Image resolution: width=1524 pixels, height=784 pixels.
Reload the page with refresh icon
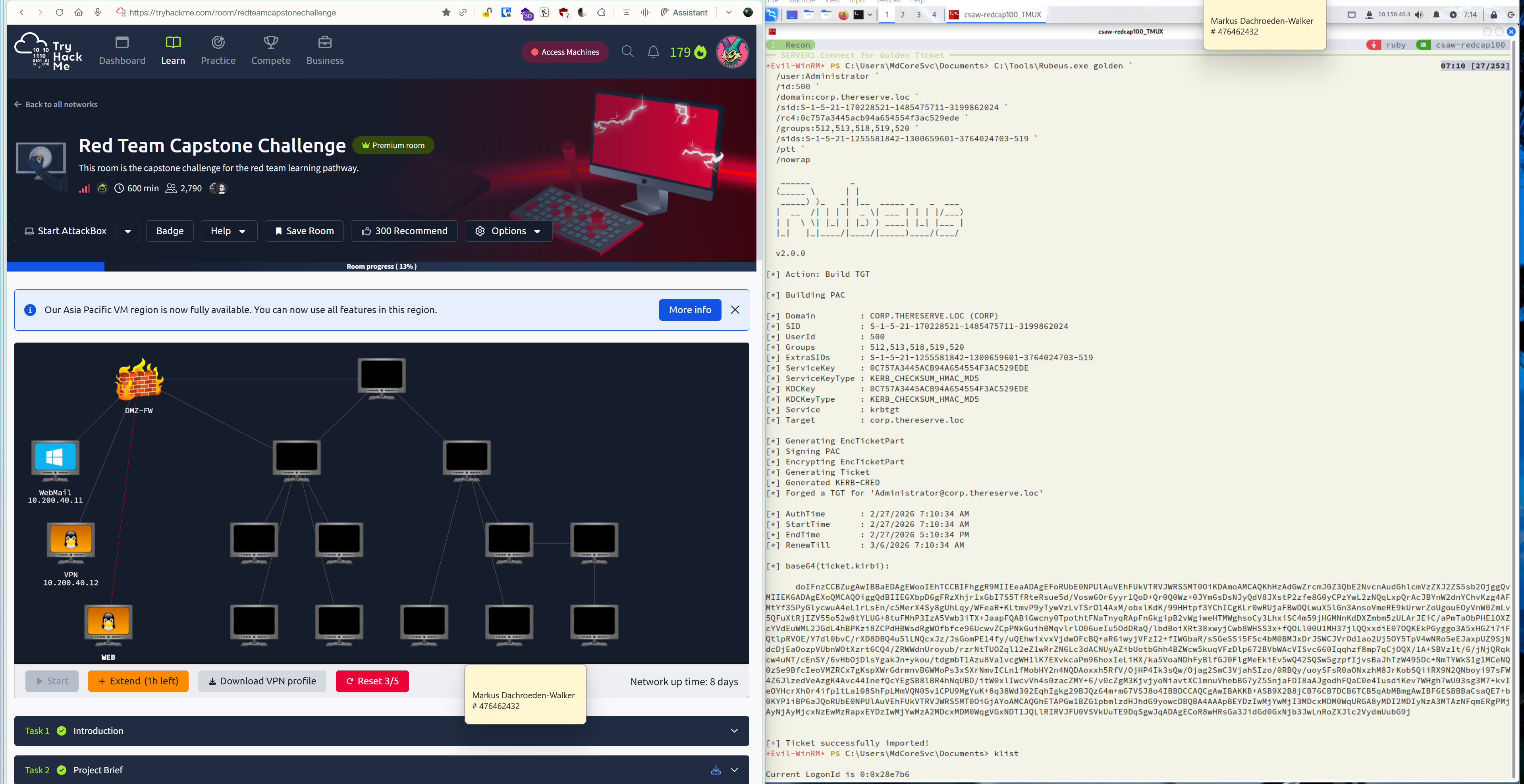(59, 12)
